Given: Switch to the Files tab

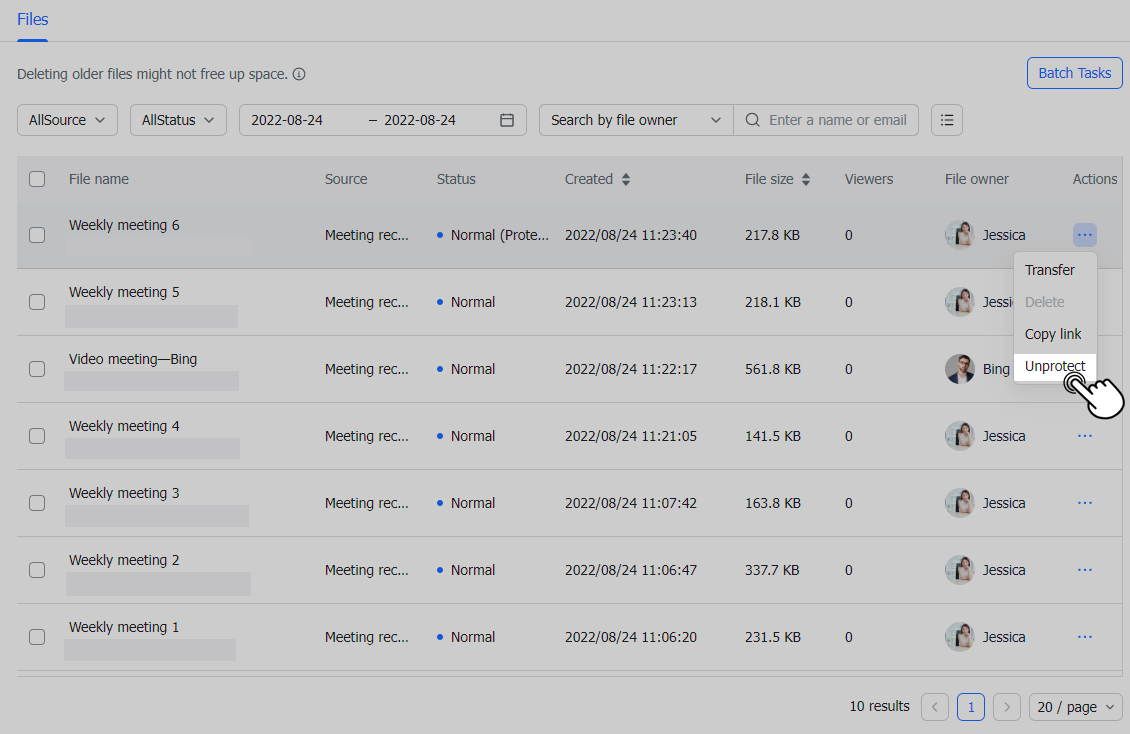Looking at the screenshot, I should point(32,19).
